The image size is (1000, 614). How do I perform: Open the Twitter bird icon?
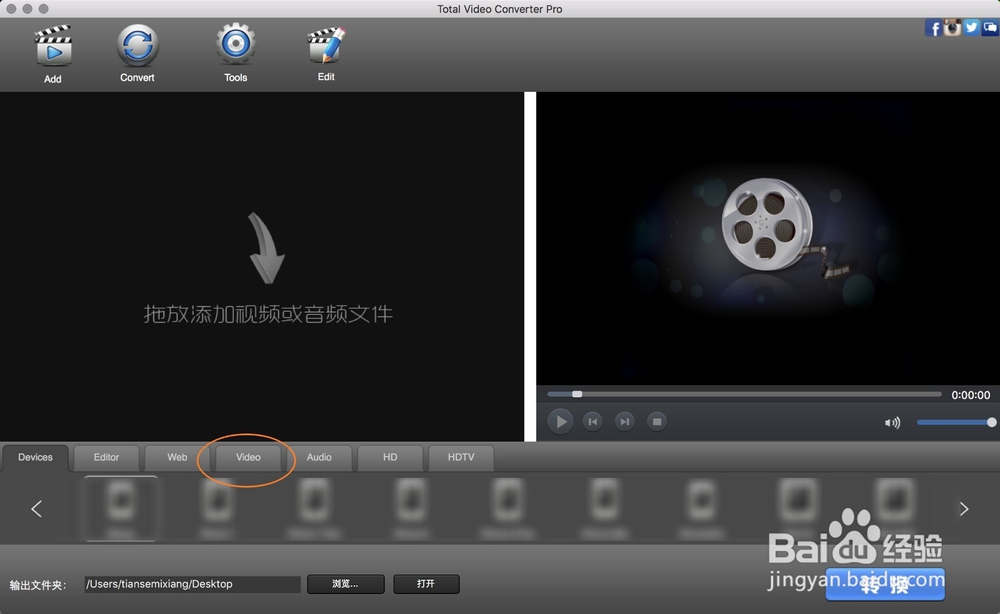[x=971, y=27]
